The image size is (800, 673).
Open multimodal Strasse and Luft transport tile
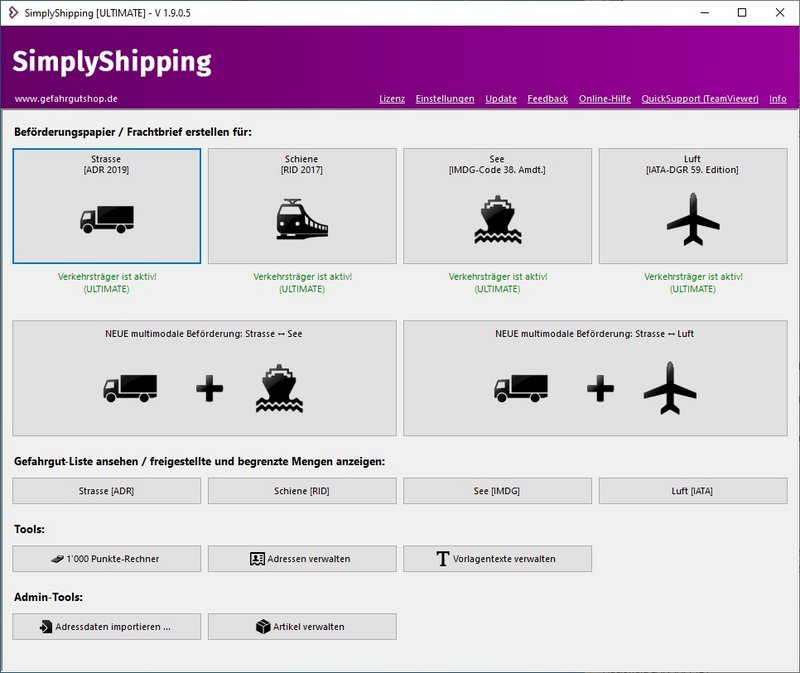595,378
